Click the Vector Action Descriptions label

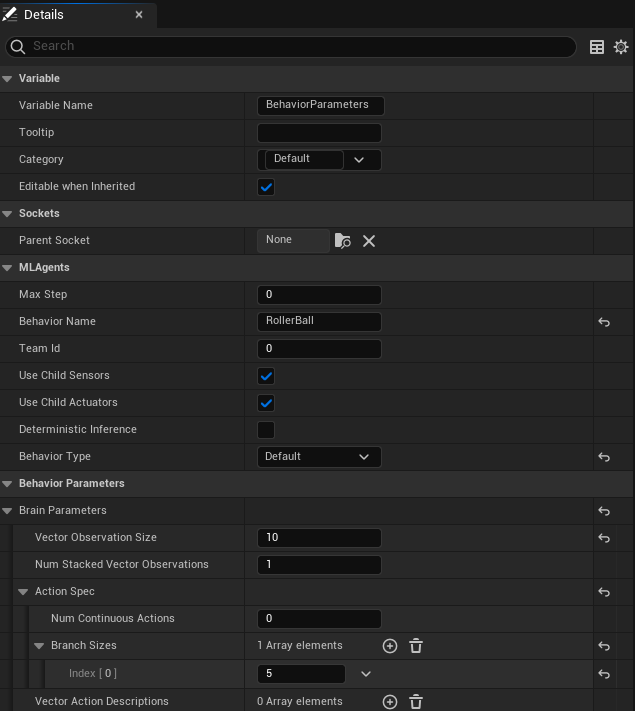tap(102, 701)
